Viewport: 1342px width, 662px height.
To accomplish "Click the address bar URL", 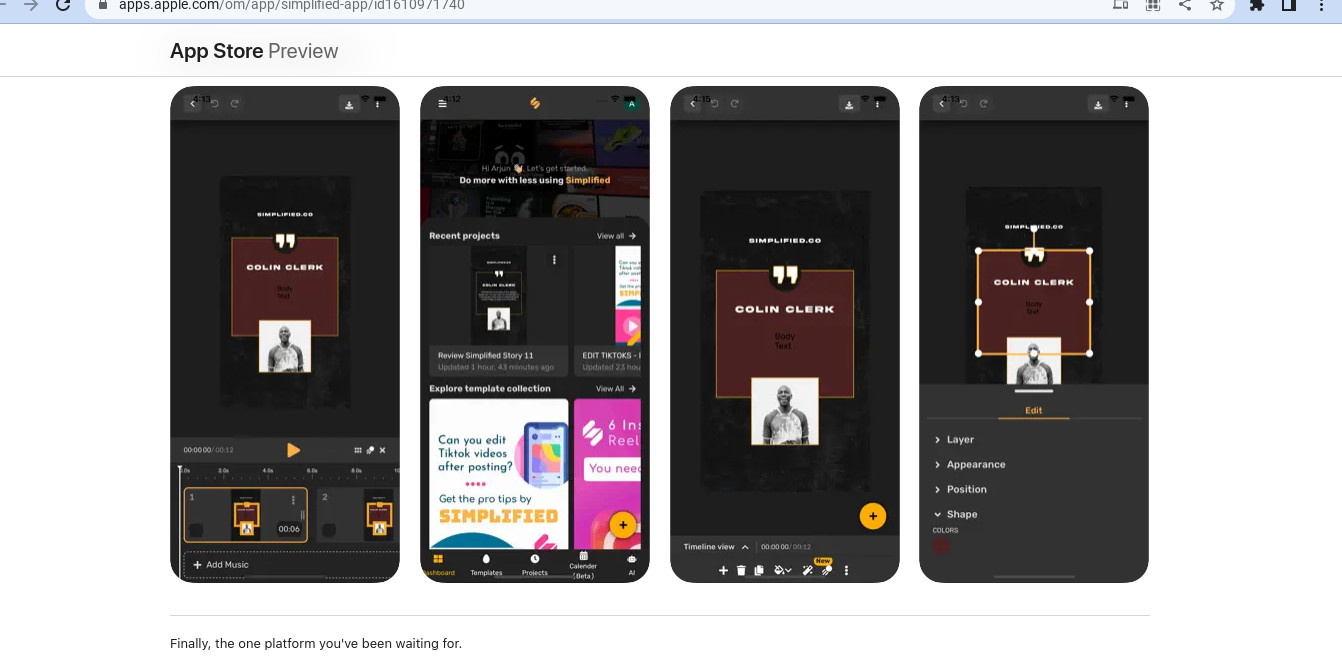I will pyautogui.click(x=291, y=5).
